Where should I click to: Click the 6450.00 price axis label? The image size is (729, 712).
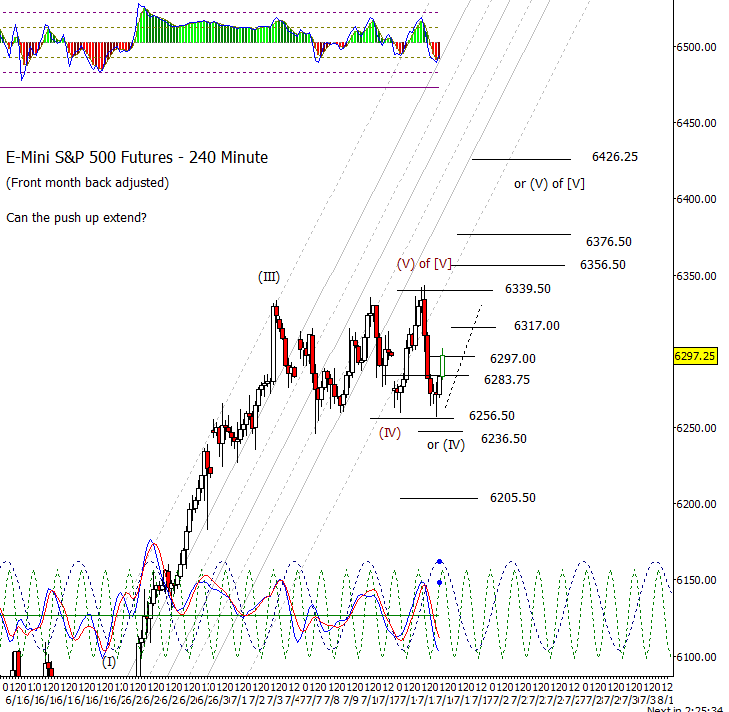tap(696, 123)
